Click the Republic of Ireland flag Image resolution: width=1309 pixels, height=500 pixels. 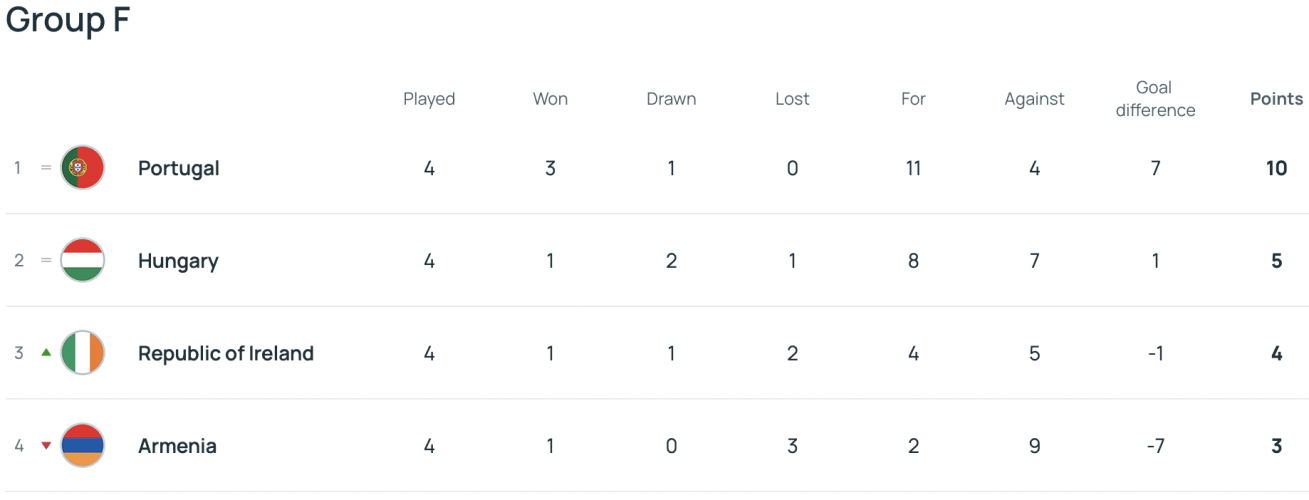click(82, 353)
